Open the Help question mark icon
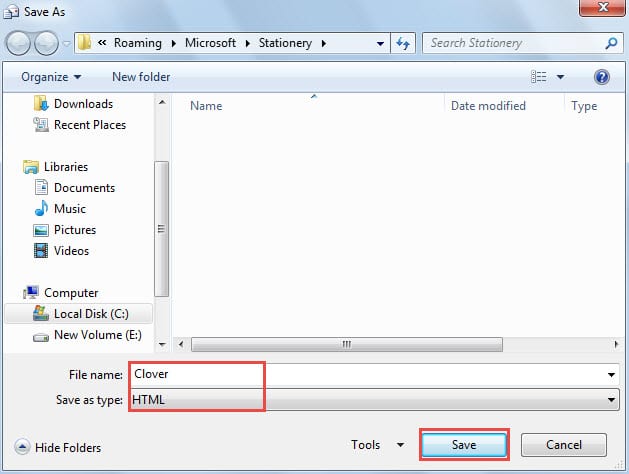Viewport: 629px width, 474px height. click(x=602, y=77)
